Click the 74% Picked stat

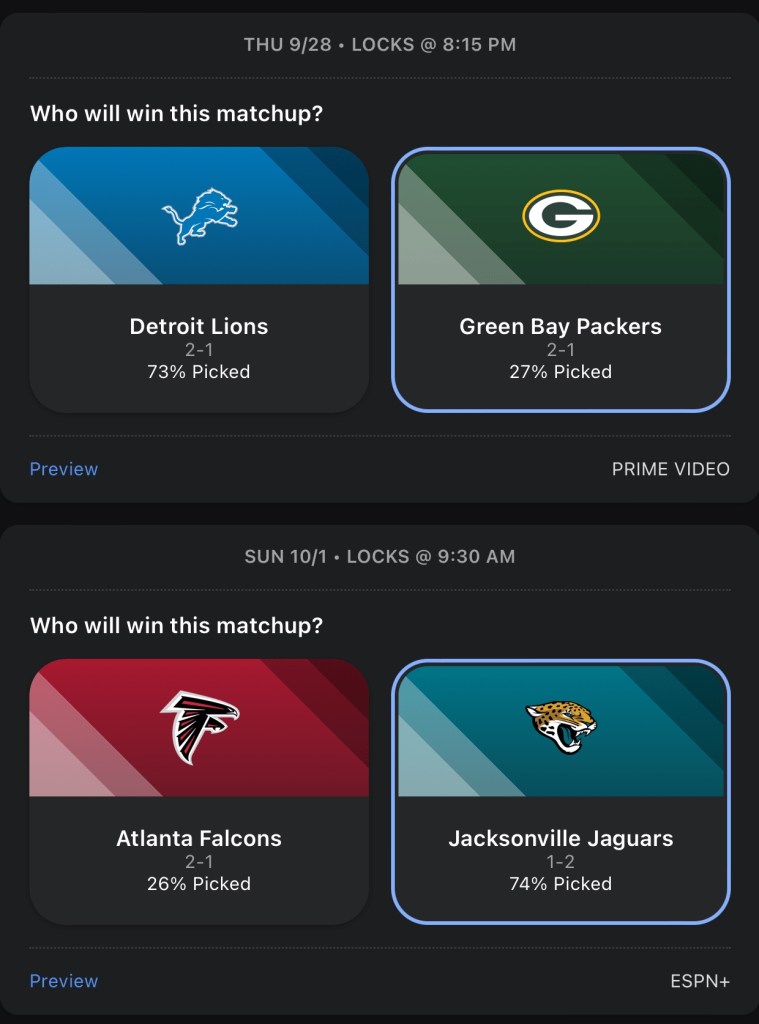pos(560,884)
